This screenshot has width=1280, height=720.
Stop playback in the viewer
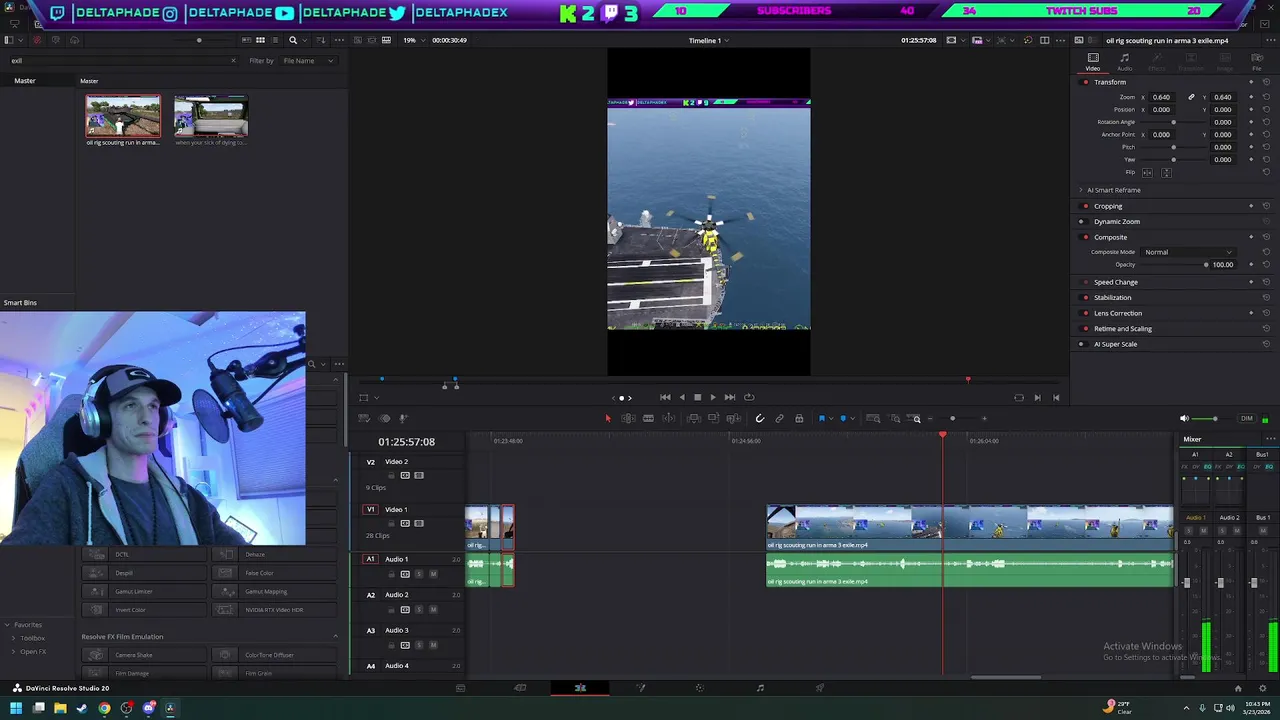point(697,397)
